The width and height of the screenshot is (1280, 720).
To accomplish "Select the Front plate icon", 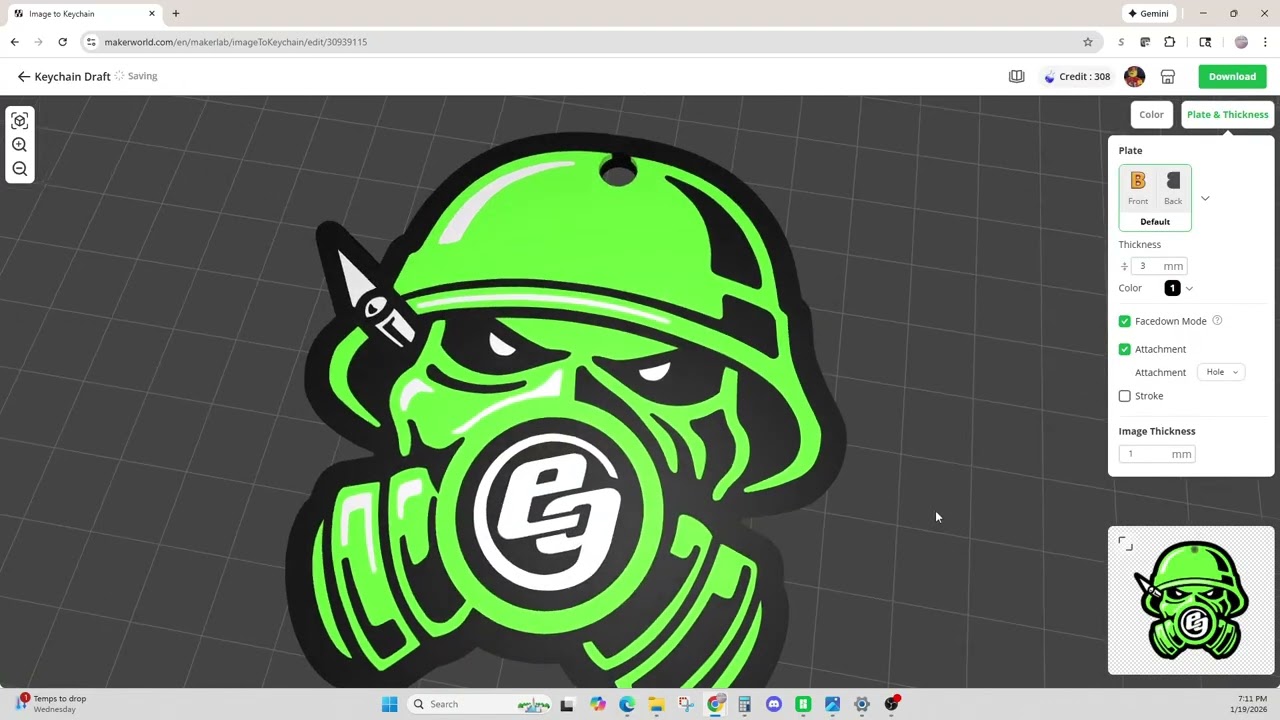I will [1138, 188].
